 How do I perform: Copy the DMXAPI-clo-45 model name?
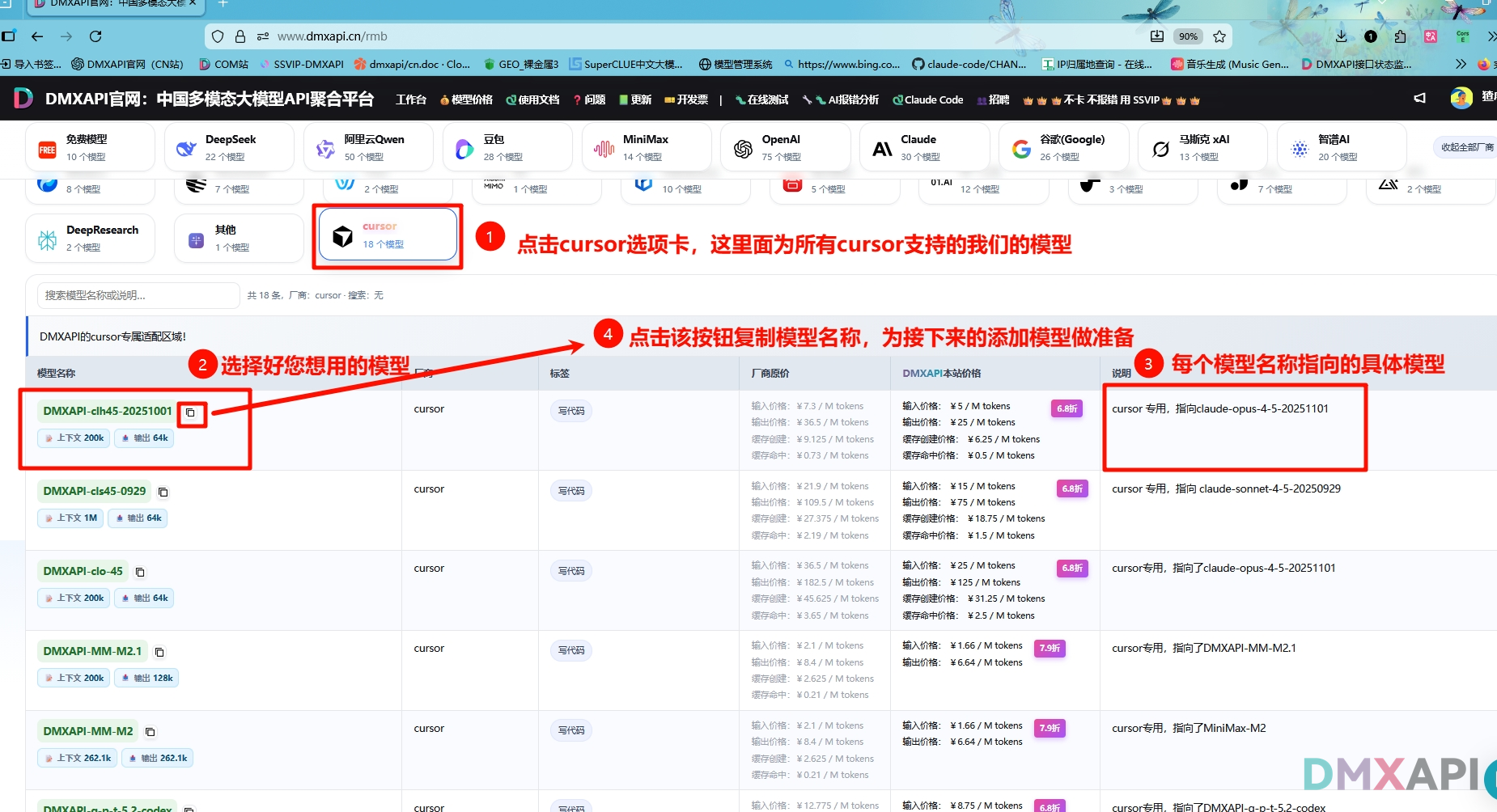(x=140, y=572)
